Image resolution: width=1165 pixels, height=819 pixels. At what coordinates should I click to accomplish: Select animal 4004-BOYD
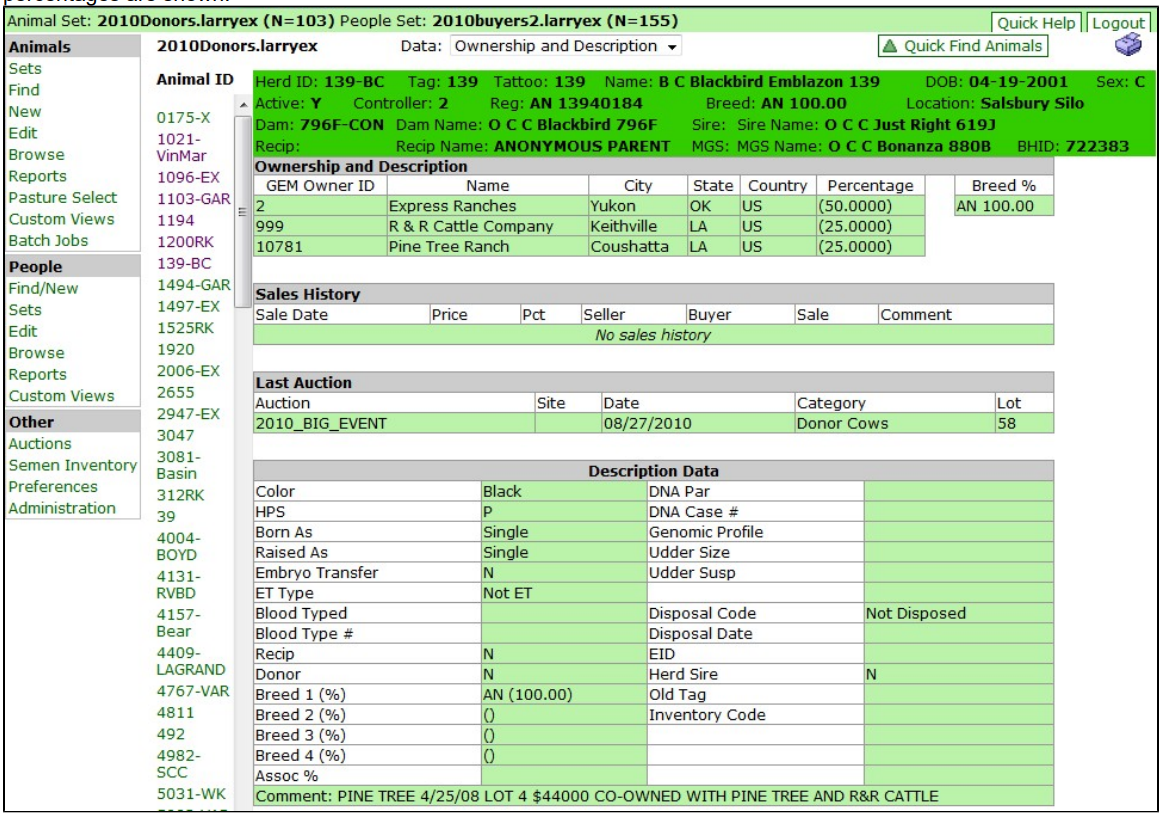coord(178,546)
